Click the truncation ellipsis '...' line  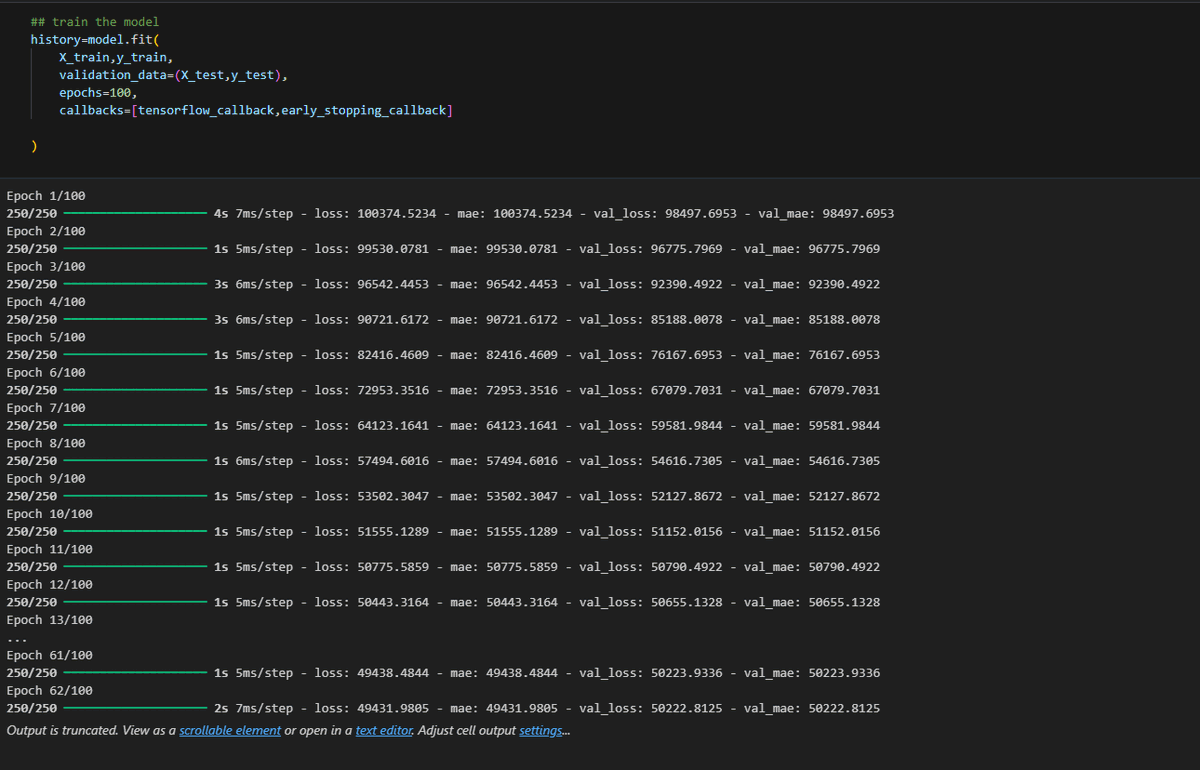pos(17,638)
